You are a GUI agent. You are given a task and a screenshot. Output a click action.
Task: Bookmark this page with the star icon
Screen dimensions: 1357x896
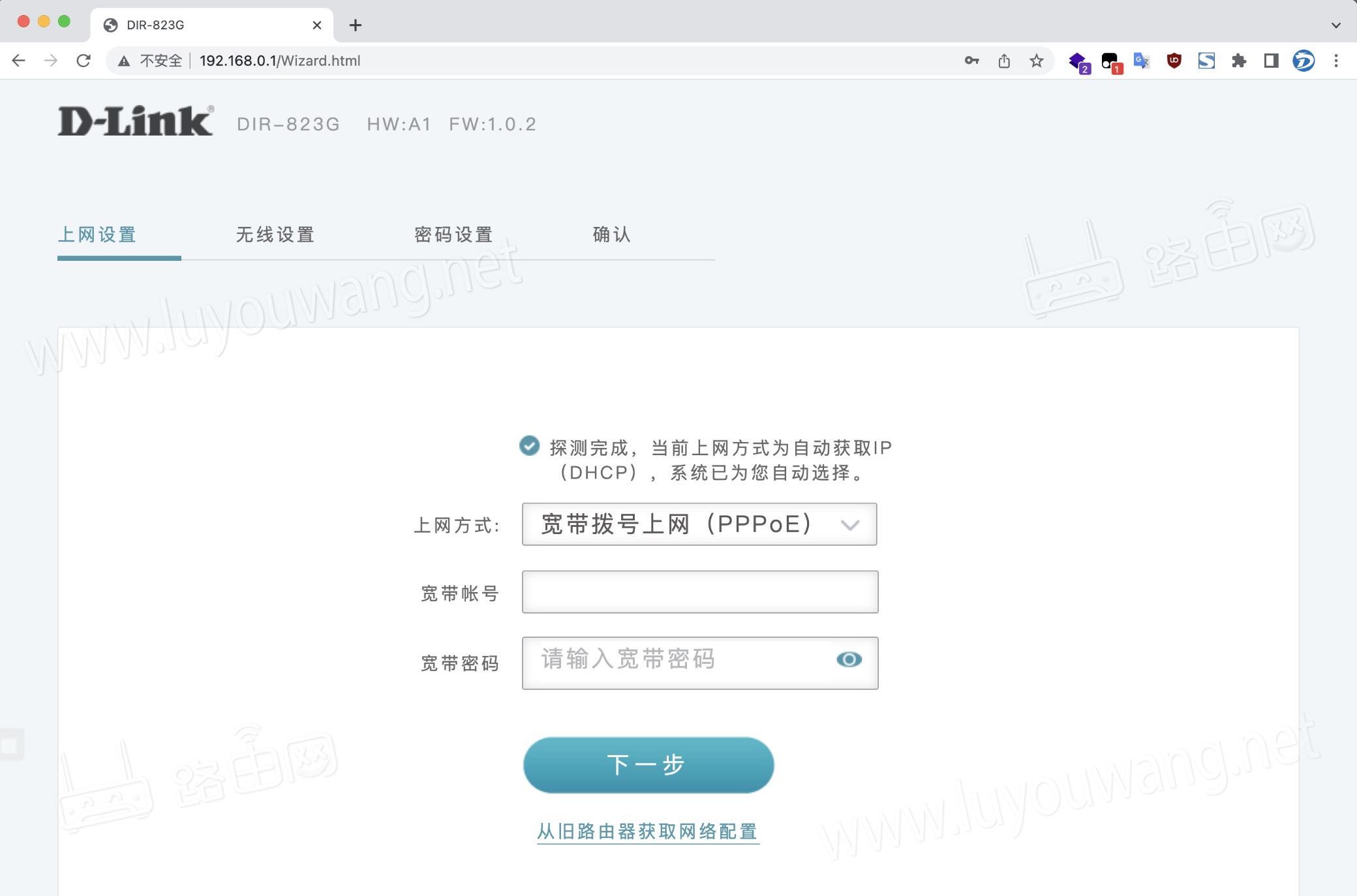point(1037,61)
